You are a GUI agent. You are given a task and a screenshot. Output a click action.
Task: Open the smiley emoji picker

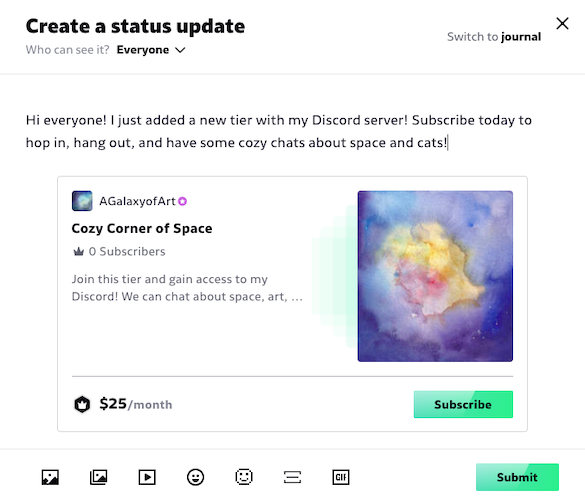pos(195,477)
